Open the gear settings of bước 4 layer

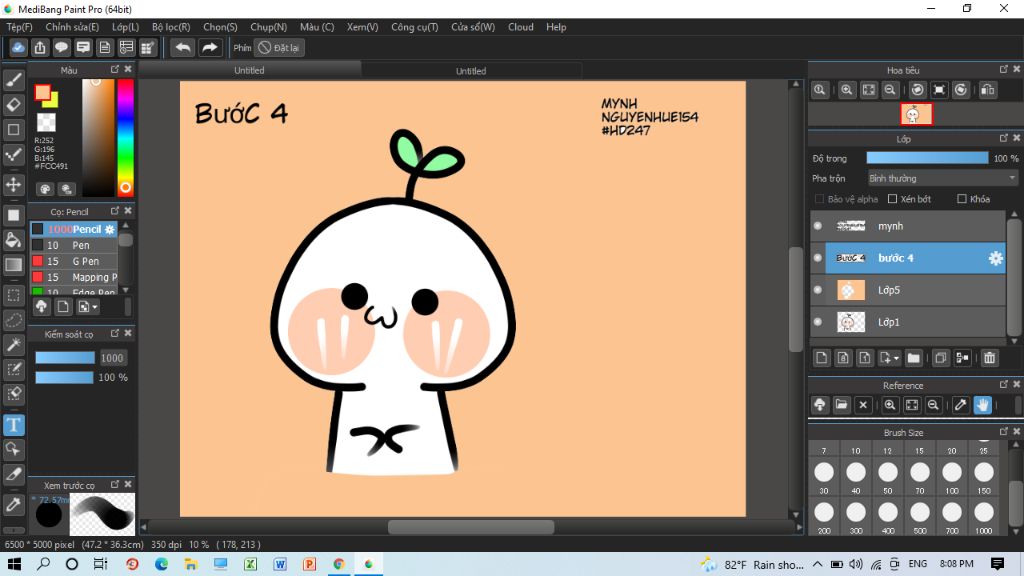pyautogui.click(x=995, y=258)
